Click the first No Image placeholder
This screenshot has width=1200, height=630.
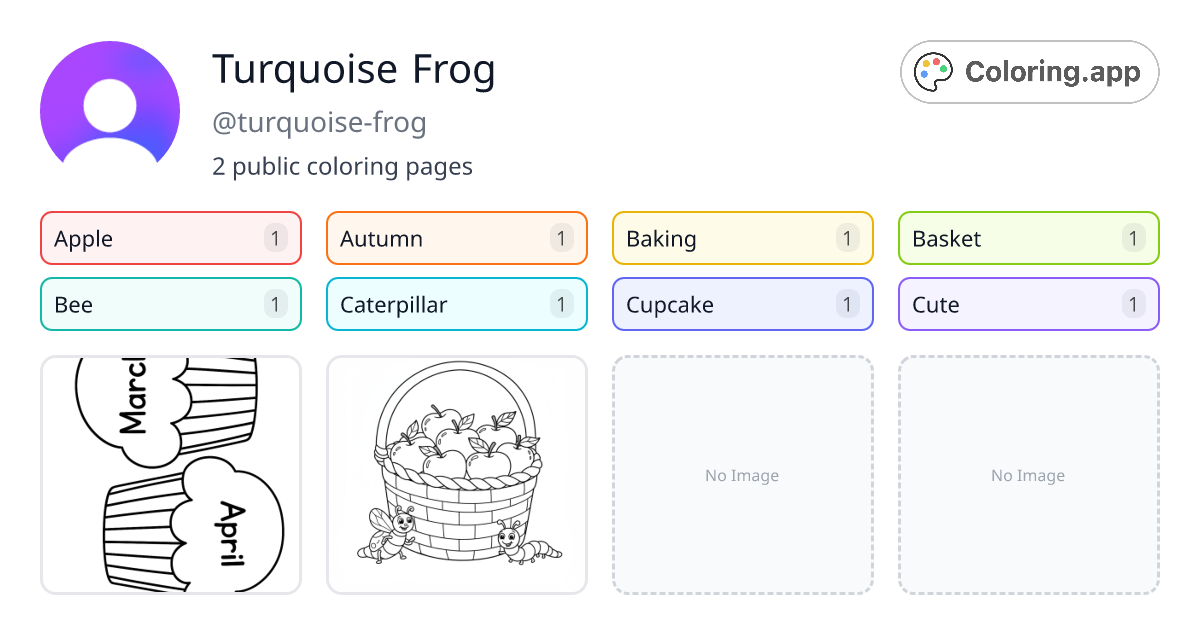(x=742, y=475)
